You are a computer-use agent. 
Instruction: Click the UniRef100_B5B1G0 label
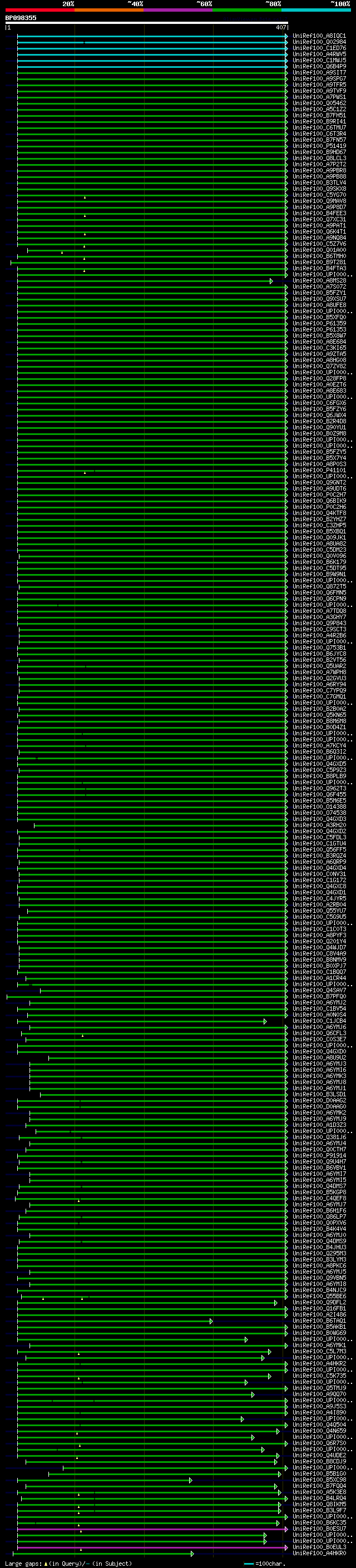319,1473
